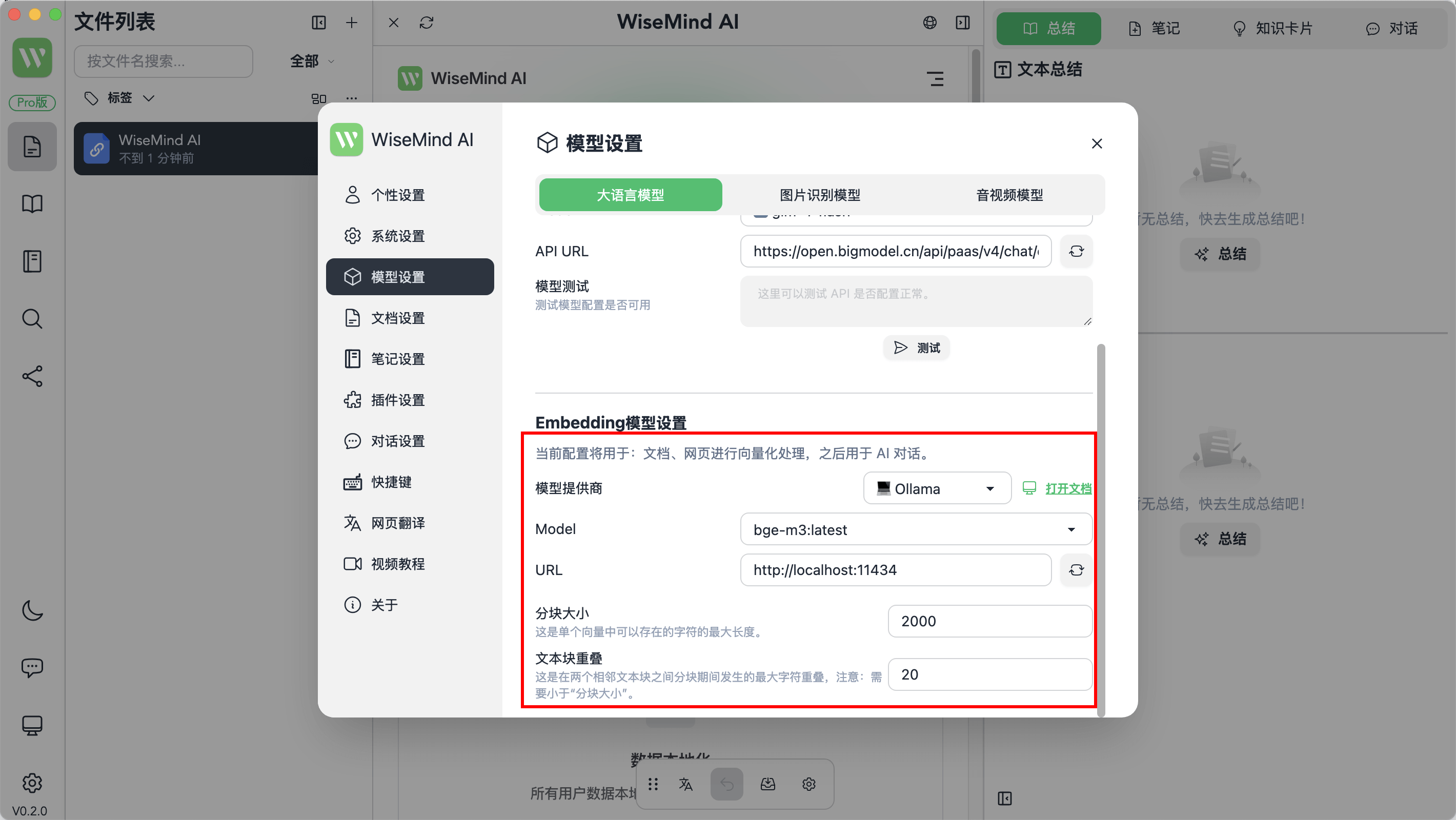The image size is (1456, 820).
Task: Click the floating toolbar translate icon
Action: pos(685,784)
